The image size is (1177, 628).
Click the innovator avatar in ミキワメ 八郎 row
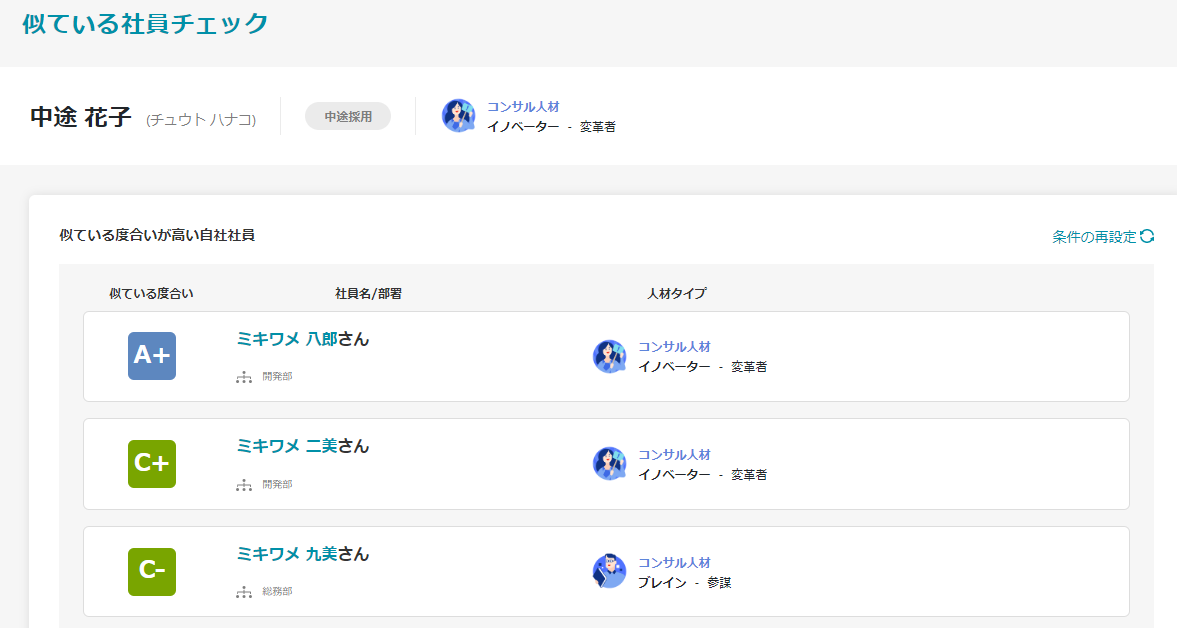(610, 356)
